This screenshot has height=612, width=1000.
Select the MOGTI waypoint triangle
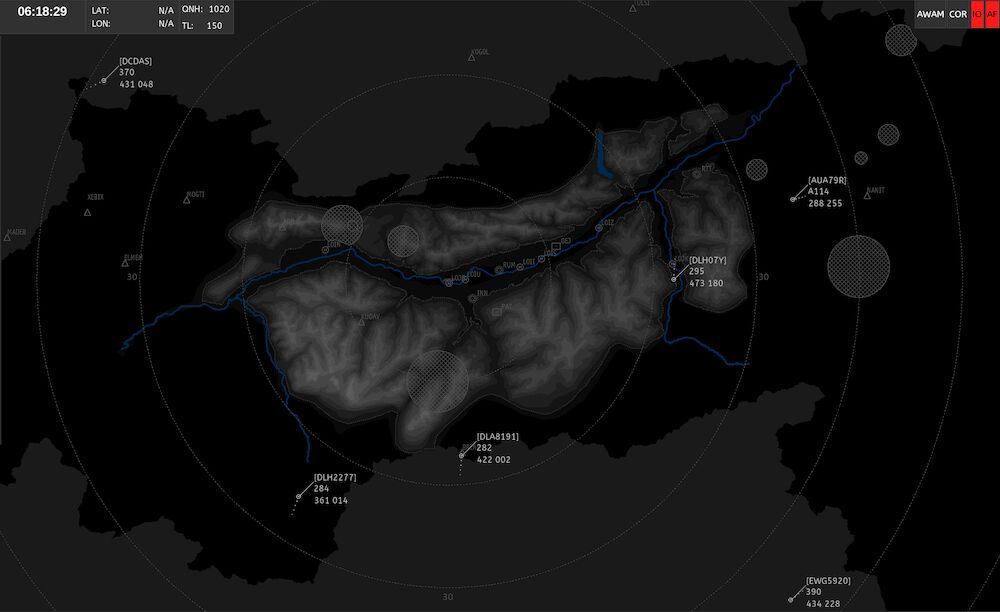pos(186,200)
